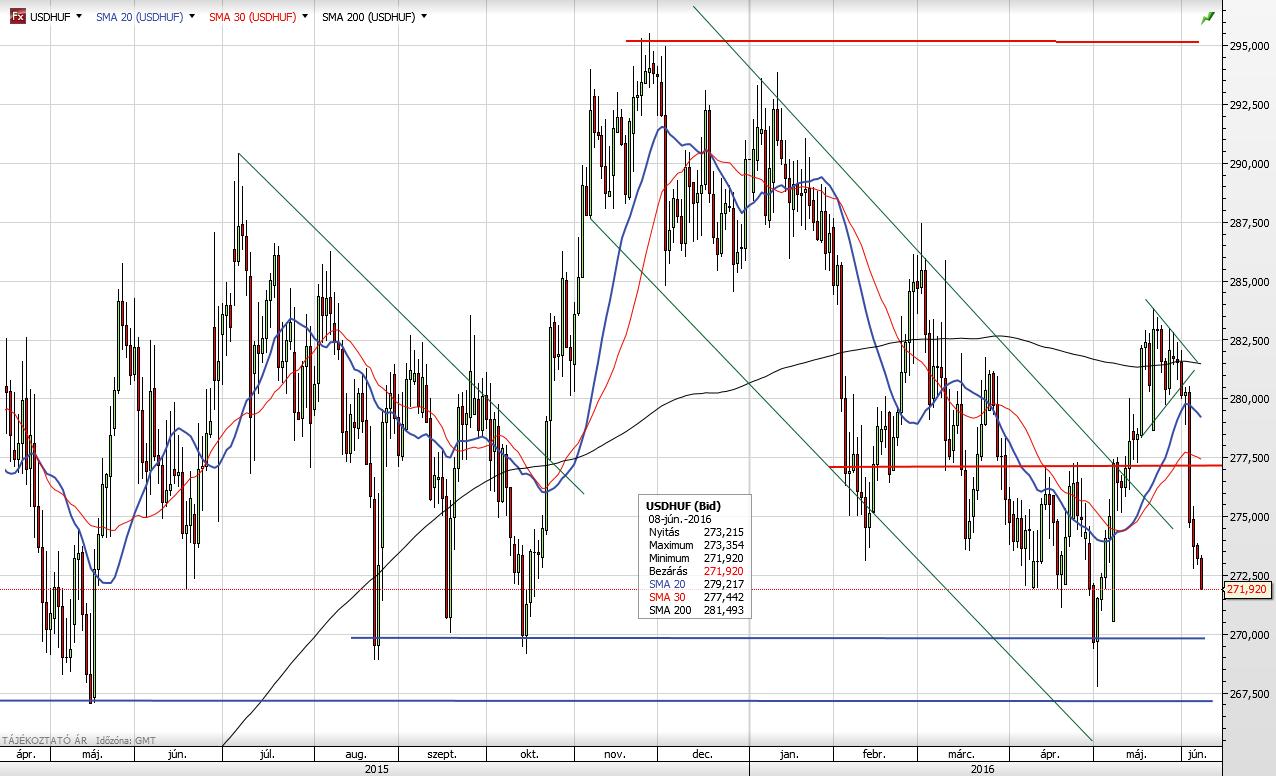Click the SMA 200 281,493 tooltip row
The width and height of the screenshot is (1276, 776).
click(x=696, y=610)
